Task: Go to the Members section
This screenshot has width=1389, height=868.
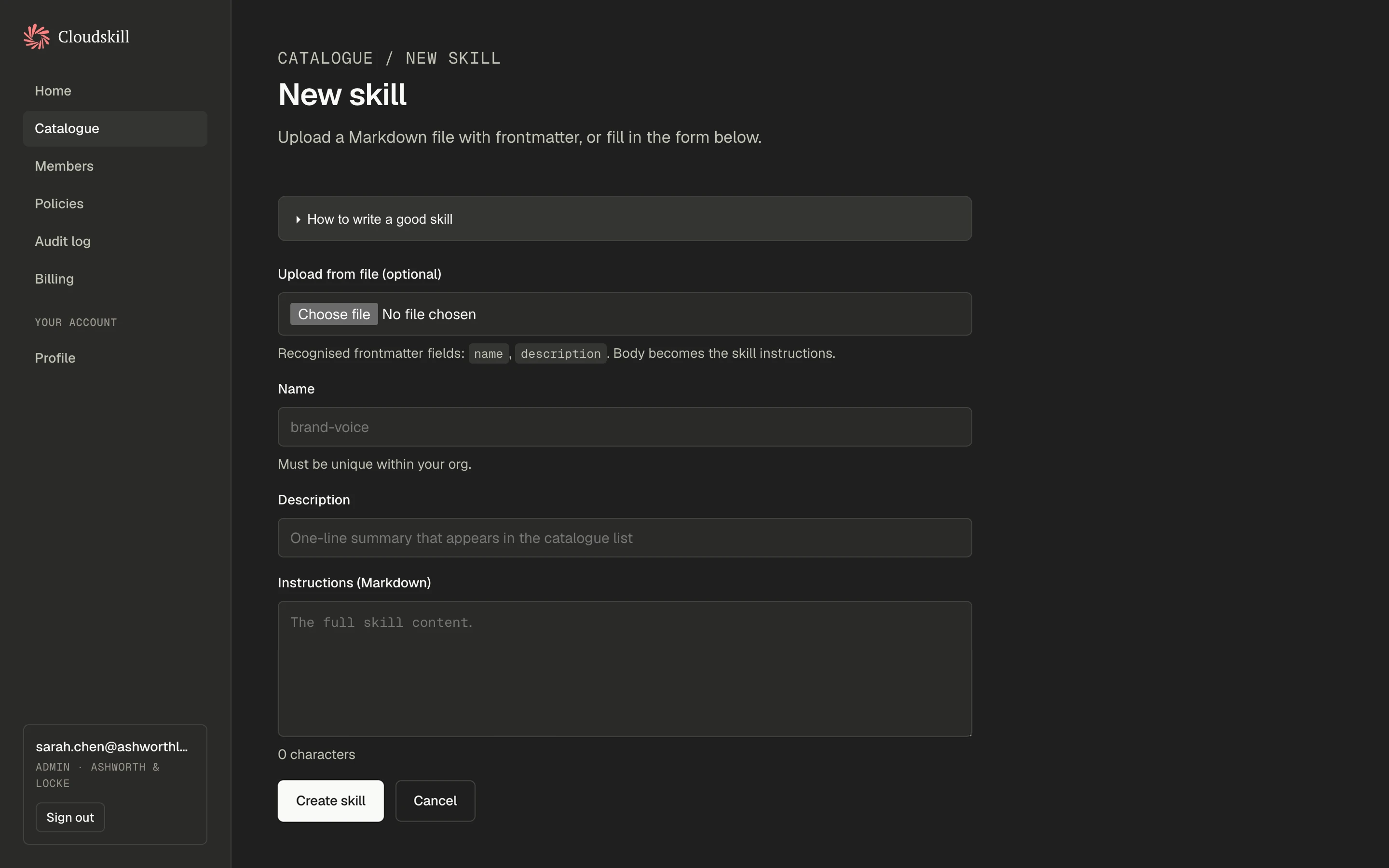Action: 115,166
